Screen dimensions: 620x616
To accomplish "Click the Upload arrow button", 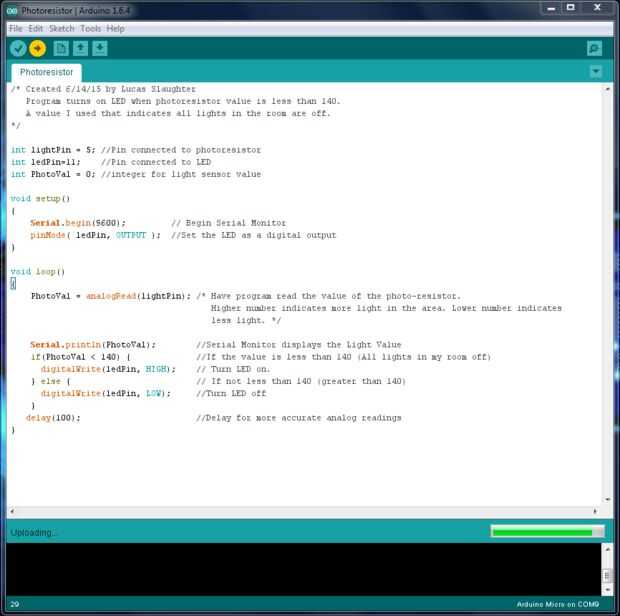I will point(38,49).
